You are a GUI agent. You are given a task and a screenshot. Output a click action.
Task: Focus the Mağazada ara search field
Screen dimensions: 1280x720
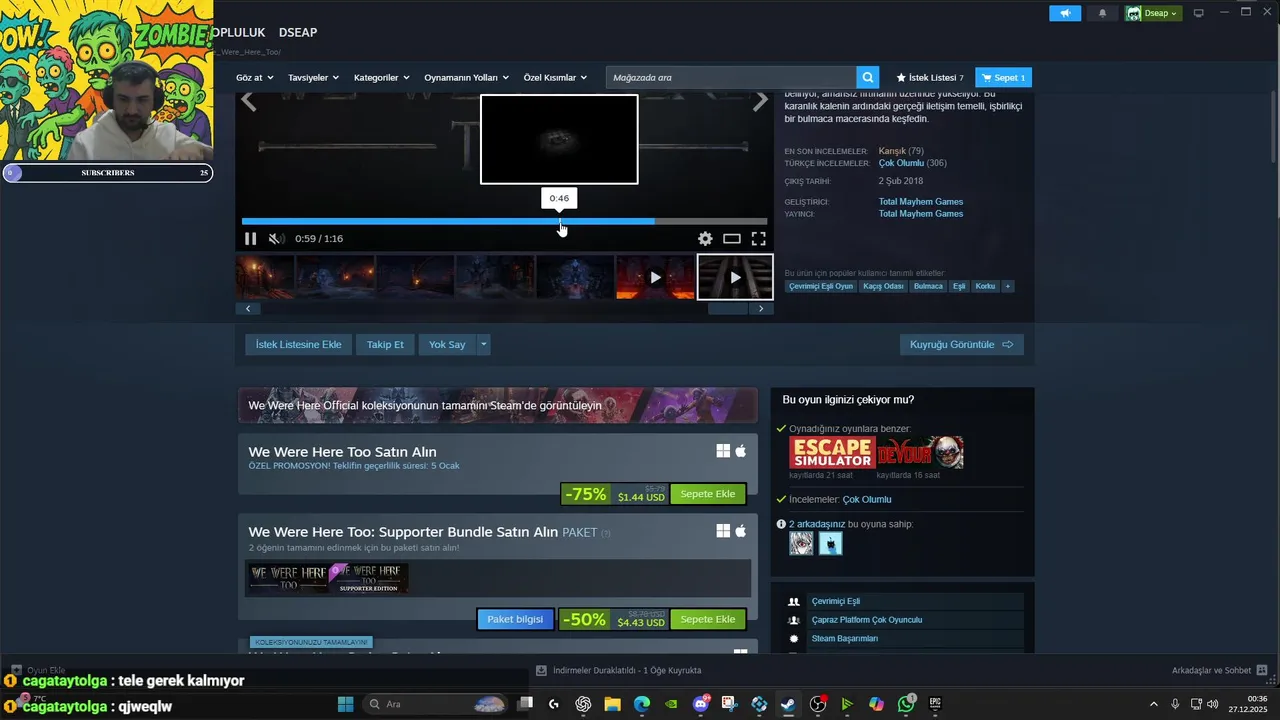click(x=731, y=77)
